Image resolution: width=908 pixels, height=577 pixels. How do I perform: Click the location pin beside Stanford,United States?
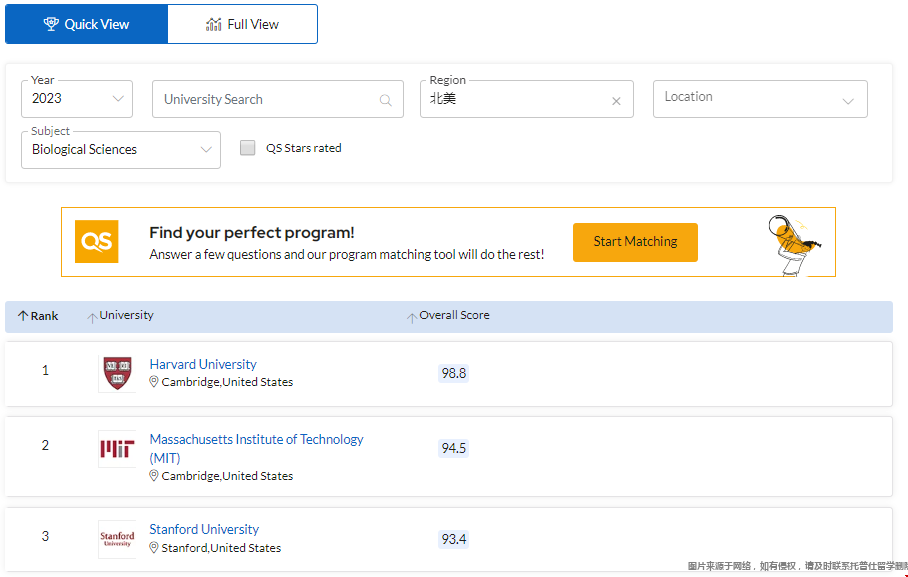(x=153, y=547)
